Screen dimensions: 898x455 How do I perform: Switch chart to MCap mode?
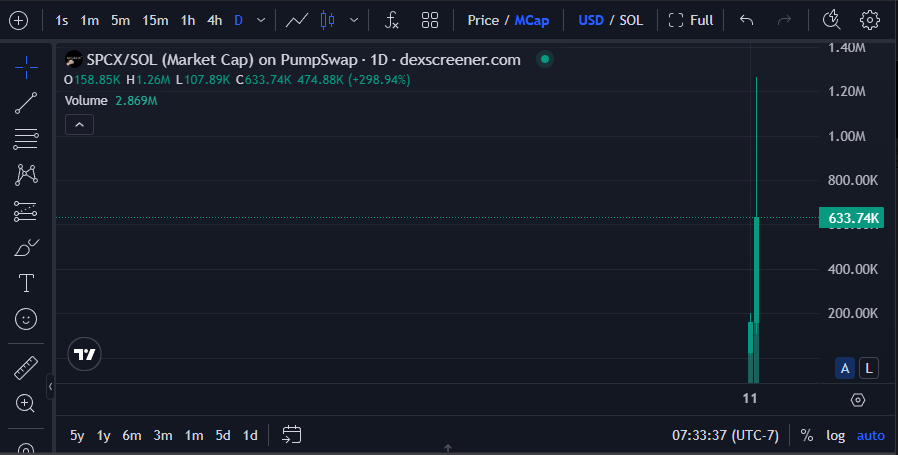click(531, 21)
